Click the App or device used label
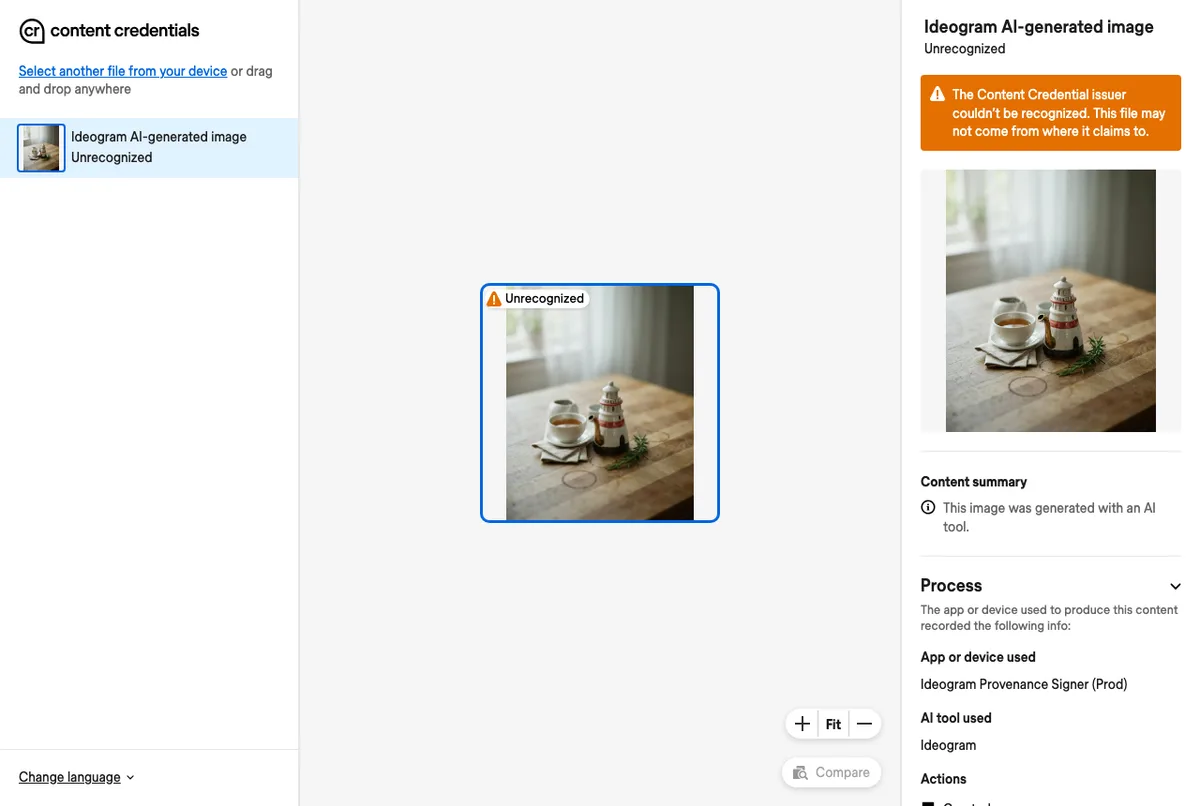1200x806 pixels. 978,657
